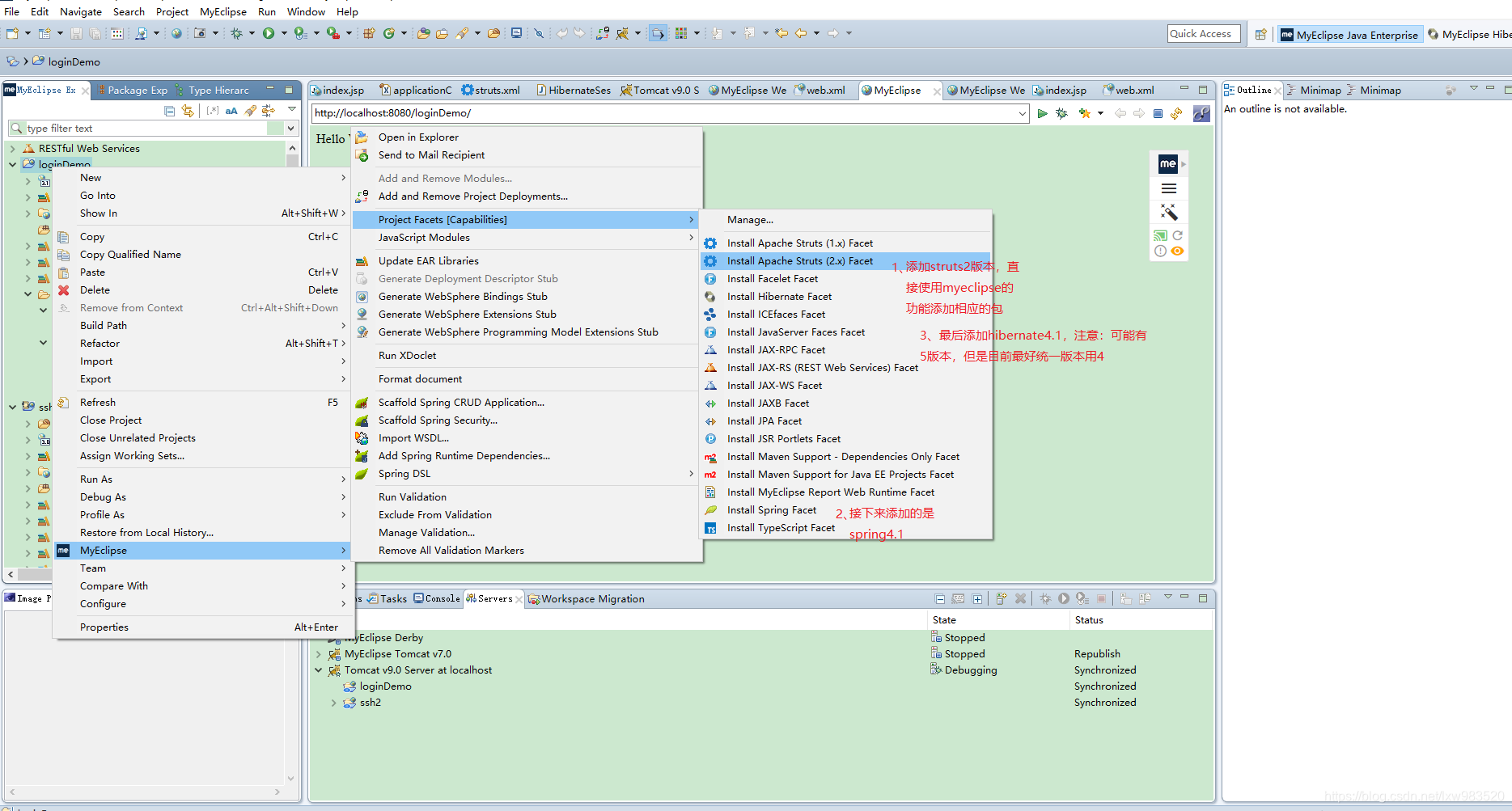Click Add and Remove Project Deployments...
This screenshot has width=1512, height=811.
point(527,196)
